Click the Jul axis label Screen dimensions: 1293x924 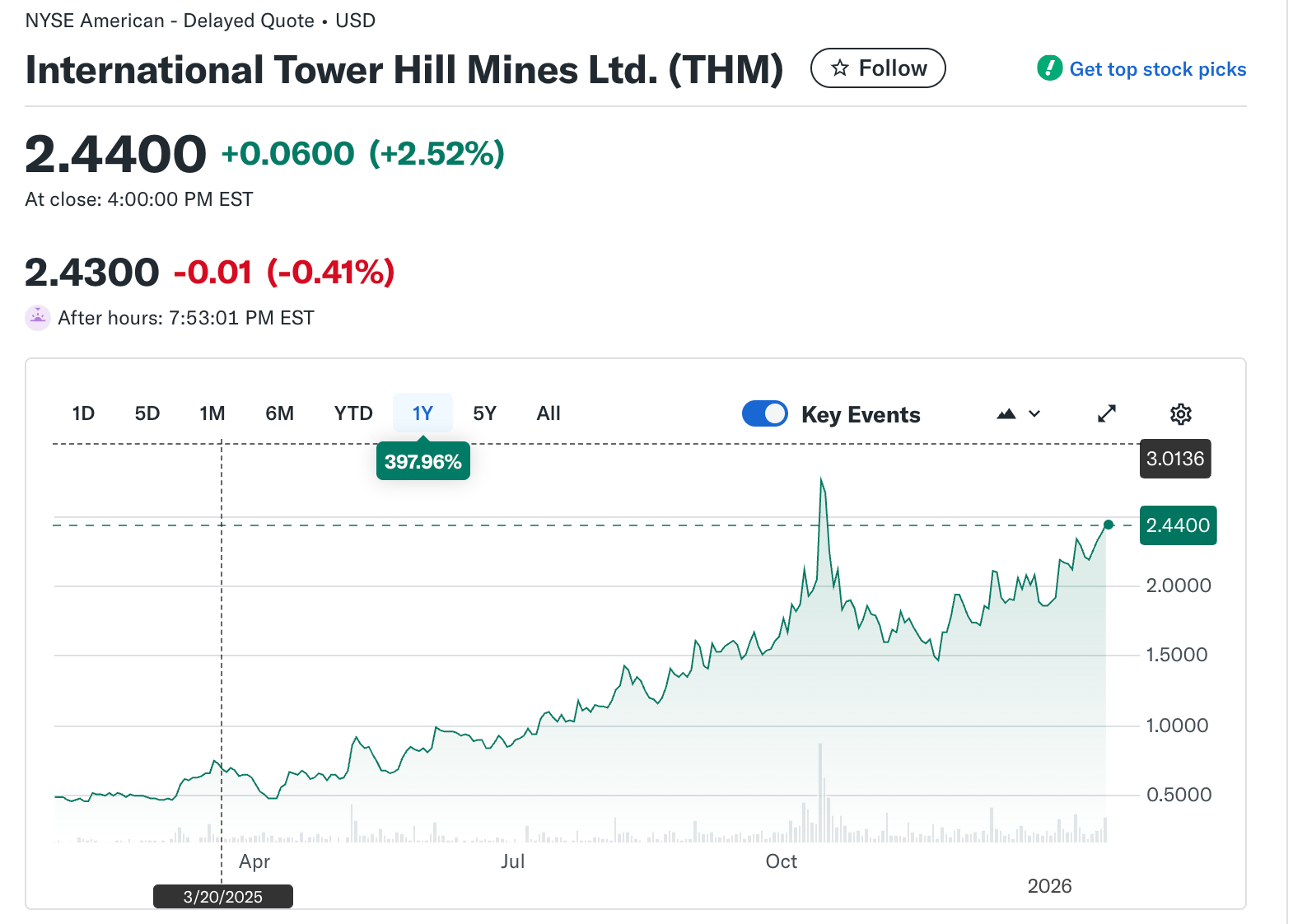pos(512,861)
